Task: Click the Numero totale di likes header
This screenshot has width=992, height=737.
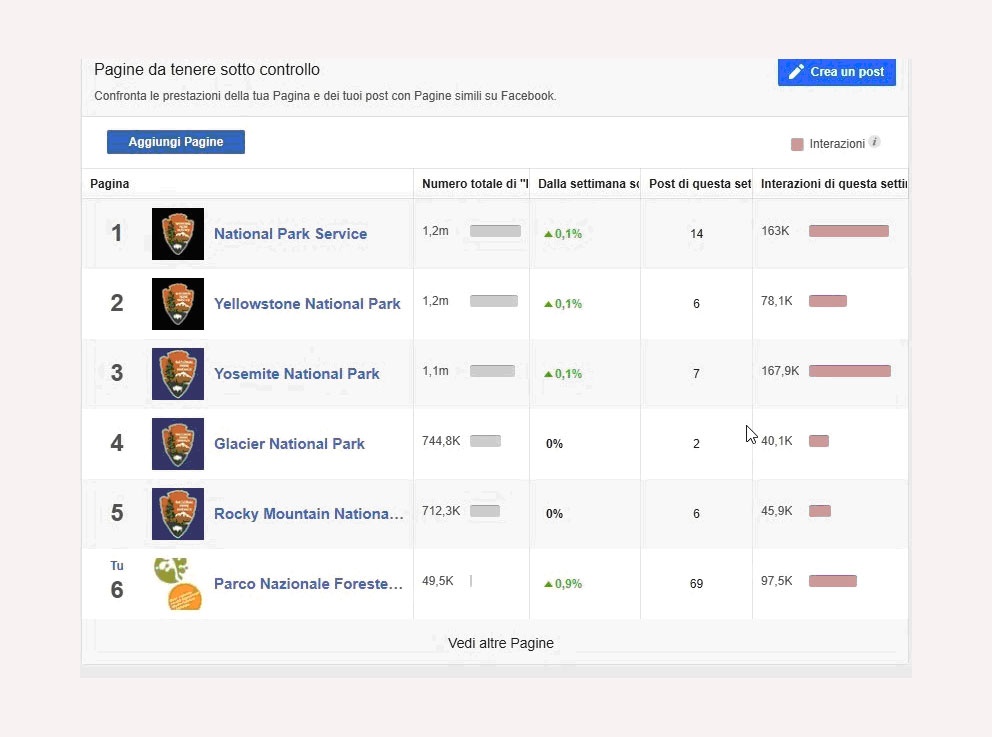Action: click(475, 184)
